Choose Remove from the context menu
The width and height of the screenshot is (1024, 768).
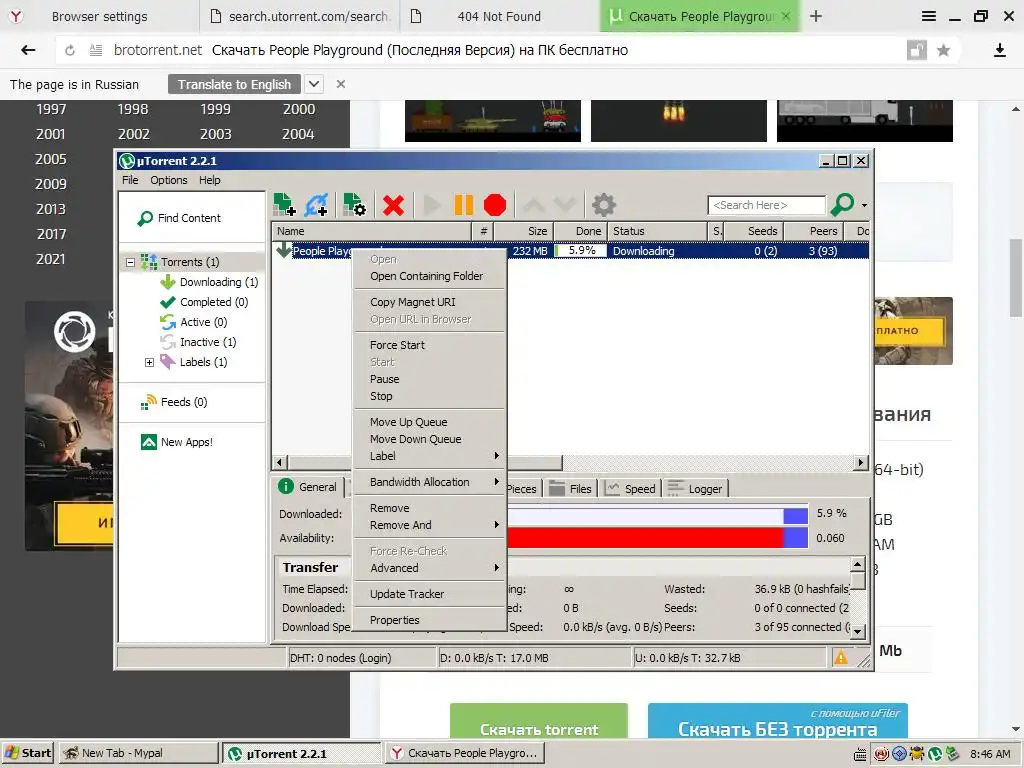click(x=429, y=508)
